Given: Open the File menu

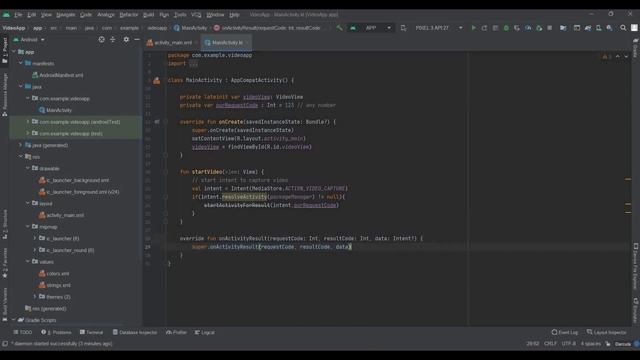Looking at the screenshot, I should pyautogui.click(x=18, y=15).
